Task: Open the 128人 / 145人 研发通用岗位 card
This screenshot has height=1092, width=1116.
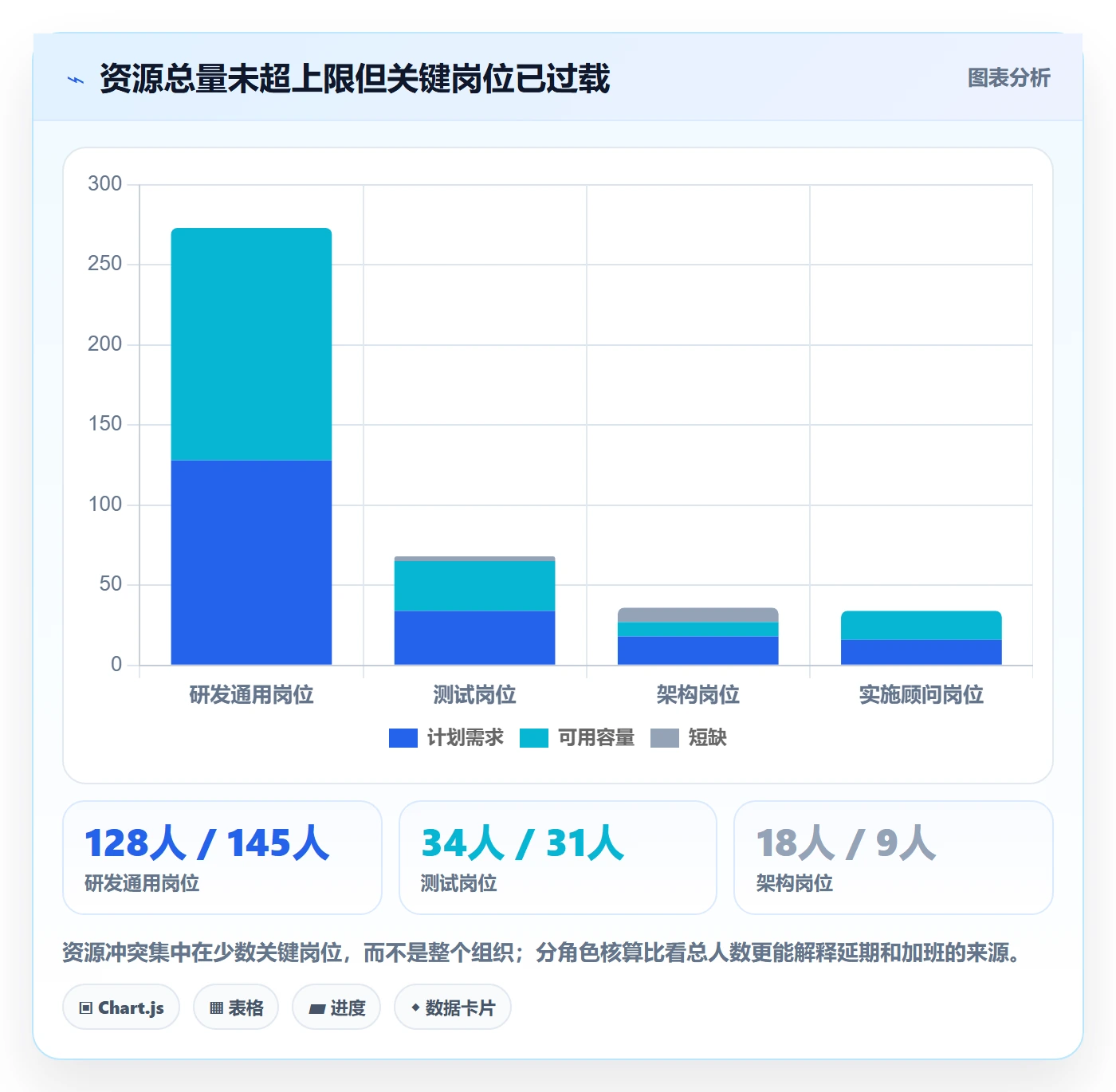Action: [x=222, y=858]
